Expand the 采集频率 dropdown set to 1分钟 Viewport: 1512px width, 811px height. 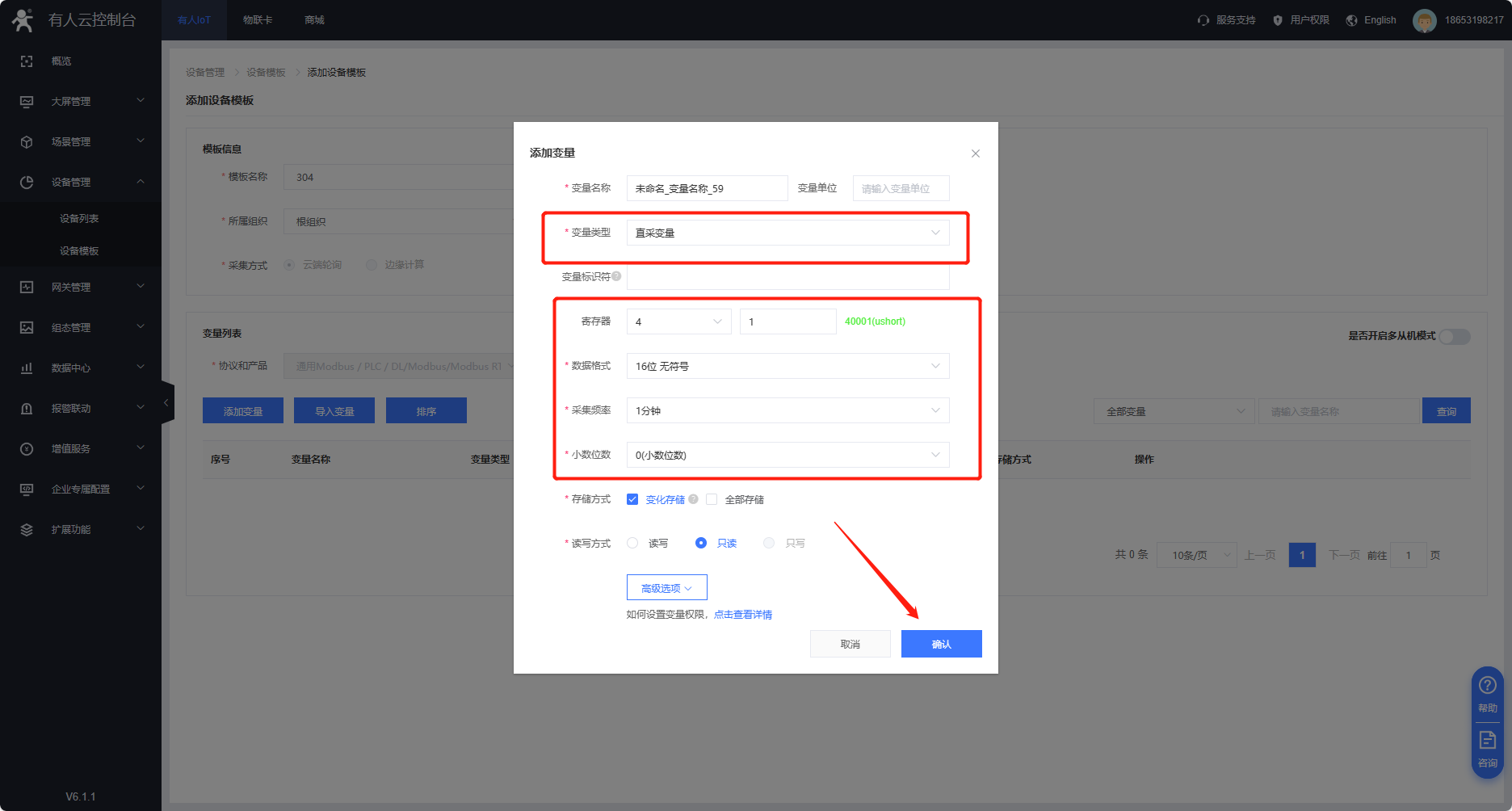pyautogui.click(x=787, y=410)
